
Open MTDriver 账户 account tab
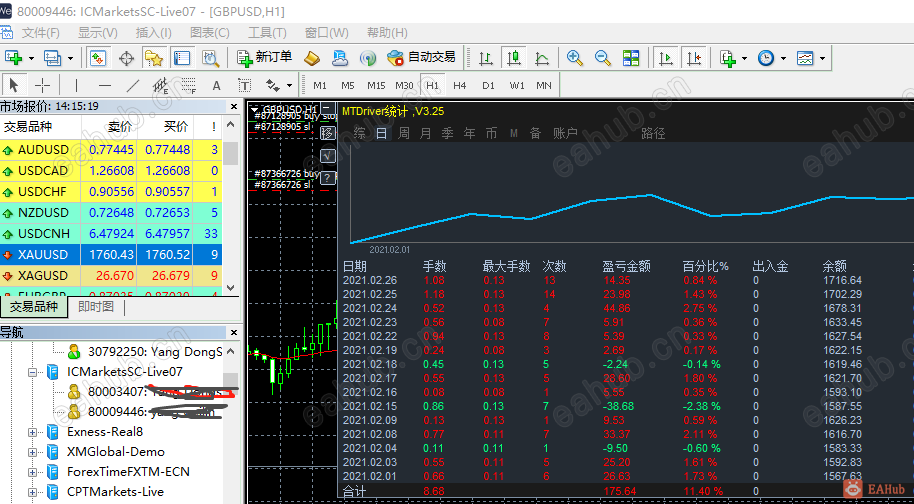[x=565, y=133]
